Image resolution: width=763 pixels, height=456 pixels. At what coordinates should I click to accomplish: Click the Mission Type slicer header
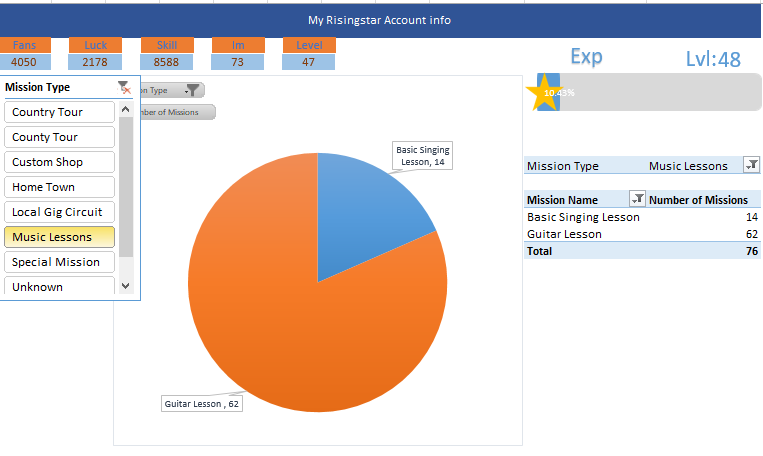pos(37,87)
